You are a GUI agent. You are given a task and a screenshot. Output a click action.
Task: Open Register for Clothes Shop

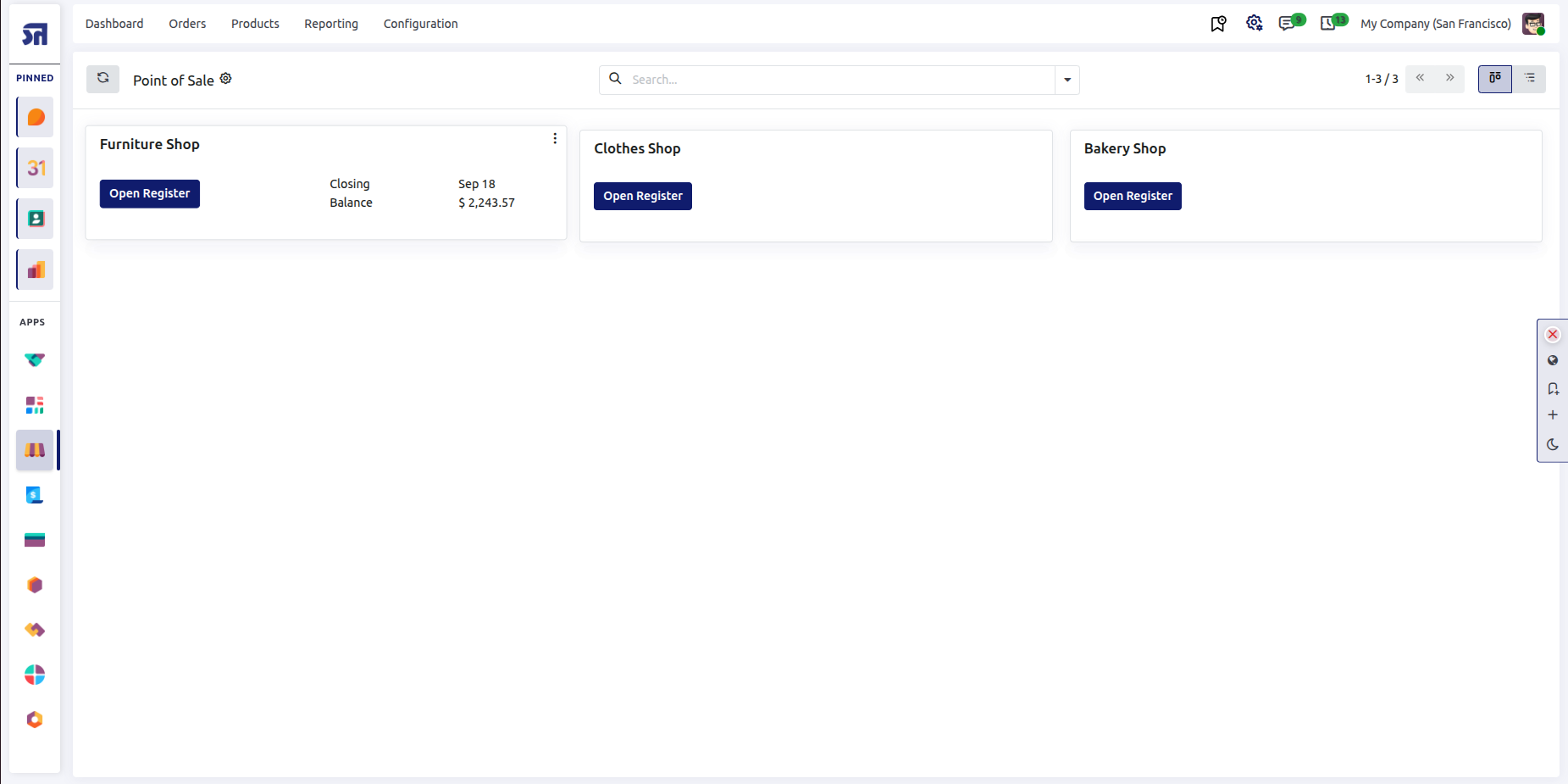coord(643,196)
